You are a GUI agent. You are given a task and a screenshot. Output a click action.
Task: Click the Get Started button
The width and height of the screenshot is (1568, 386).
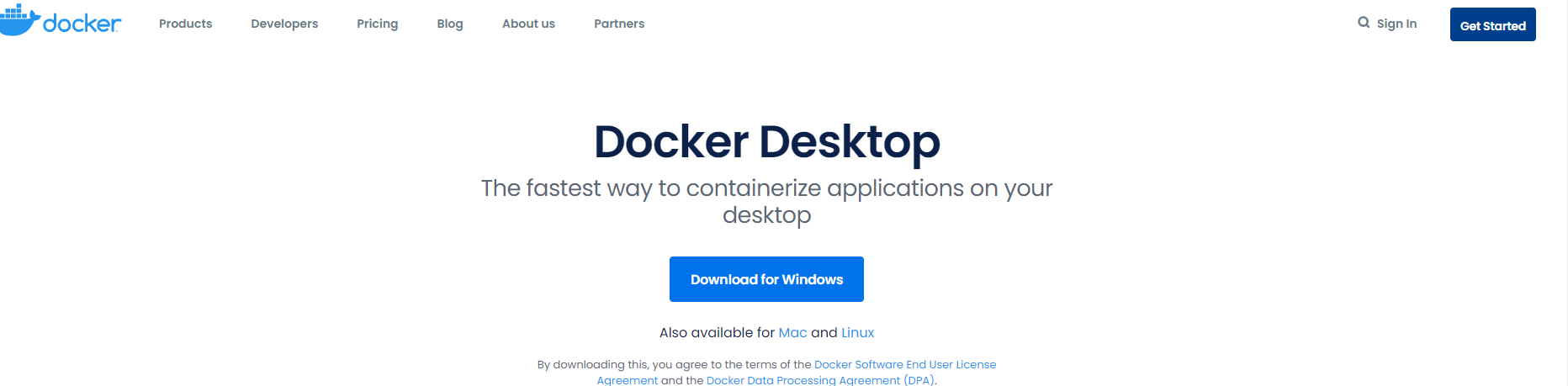[1492, 24]
